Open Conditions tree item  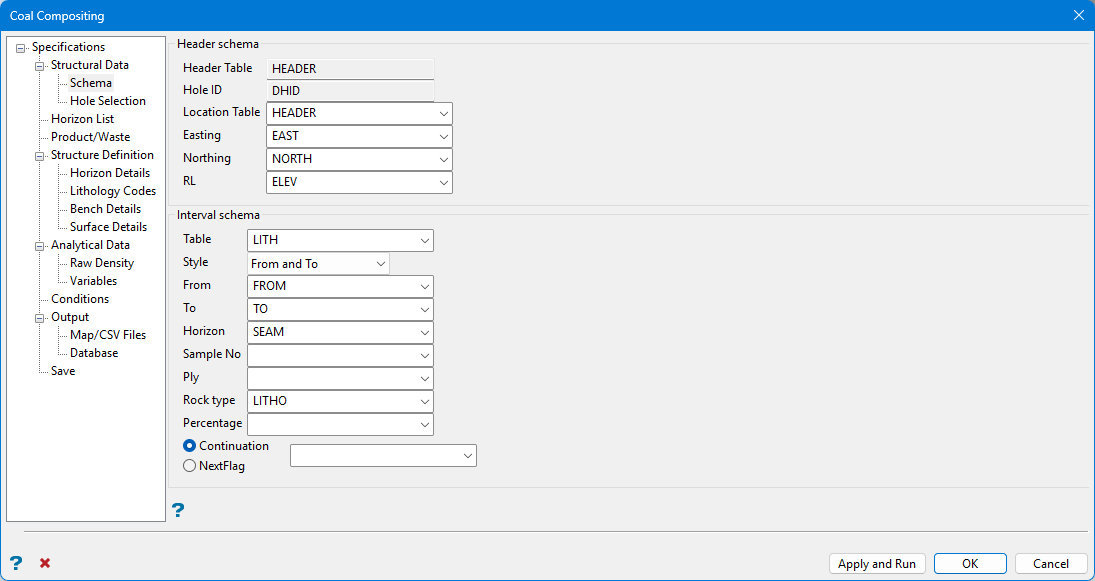[x=80, y=300]
